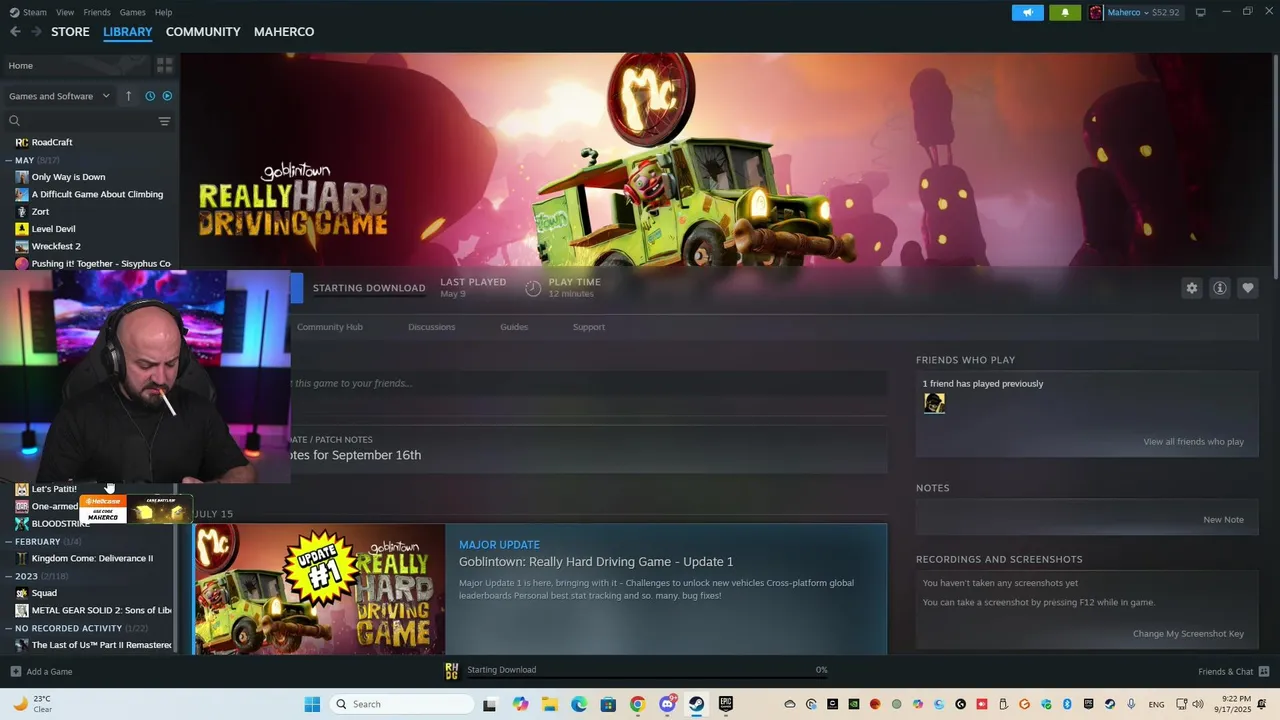Switch library to the collections grid view
The width and height of the screenshot is (1280, 720).
(x=164, y=65)
